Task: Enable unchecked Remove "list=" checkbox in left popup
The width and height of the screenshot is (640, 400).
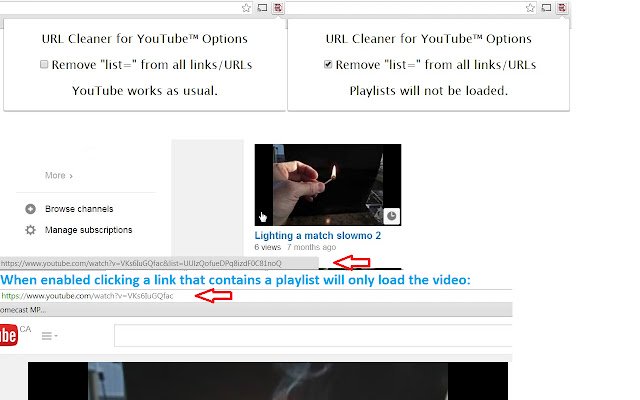Action: pos(44,64)
